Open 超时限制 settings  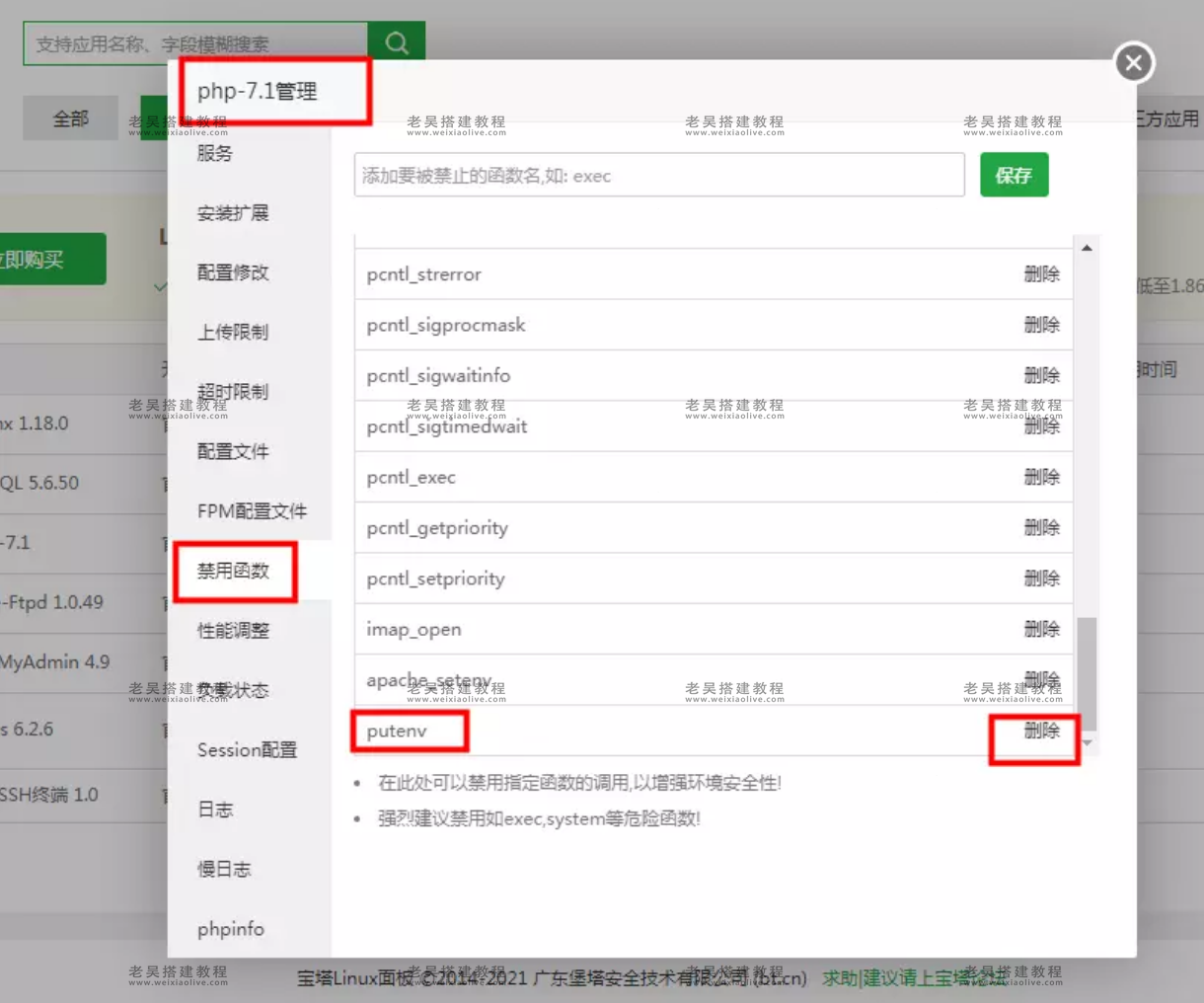point(231,392)
